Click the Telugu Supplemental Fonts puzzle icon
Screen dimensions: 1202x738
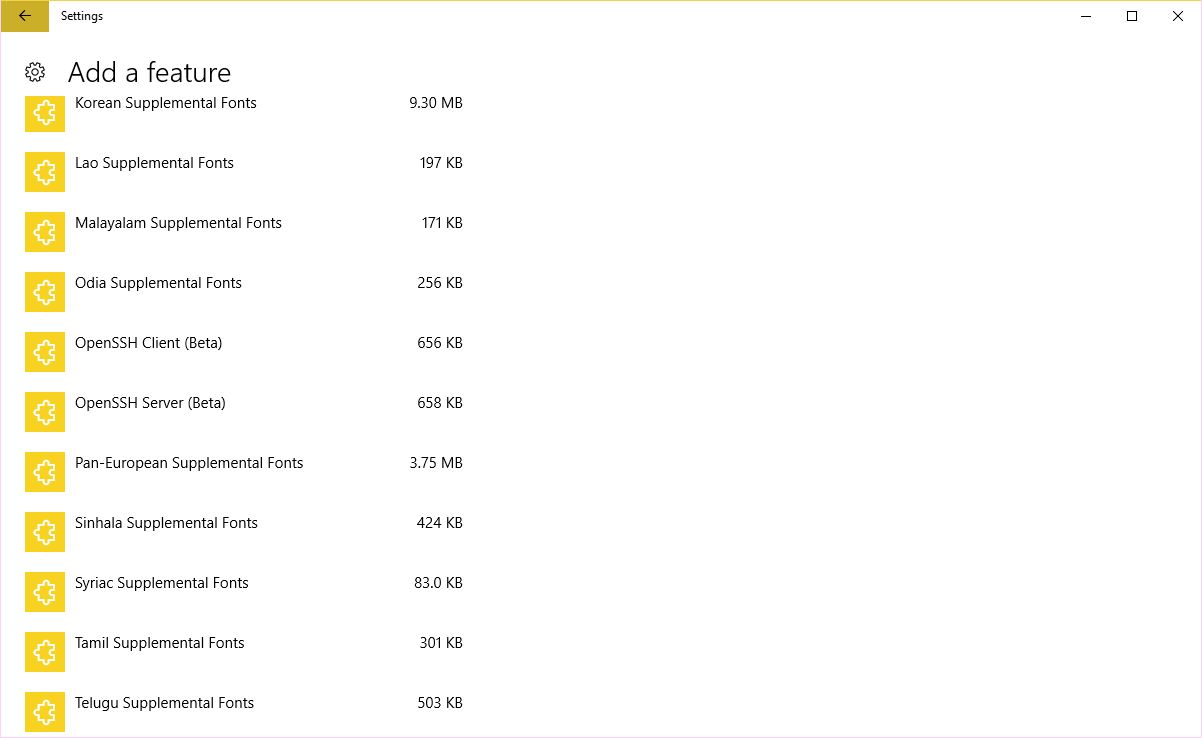(x=45, y=712)
